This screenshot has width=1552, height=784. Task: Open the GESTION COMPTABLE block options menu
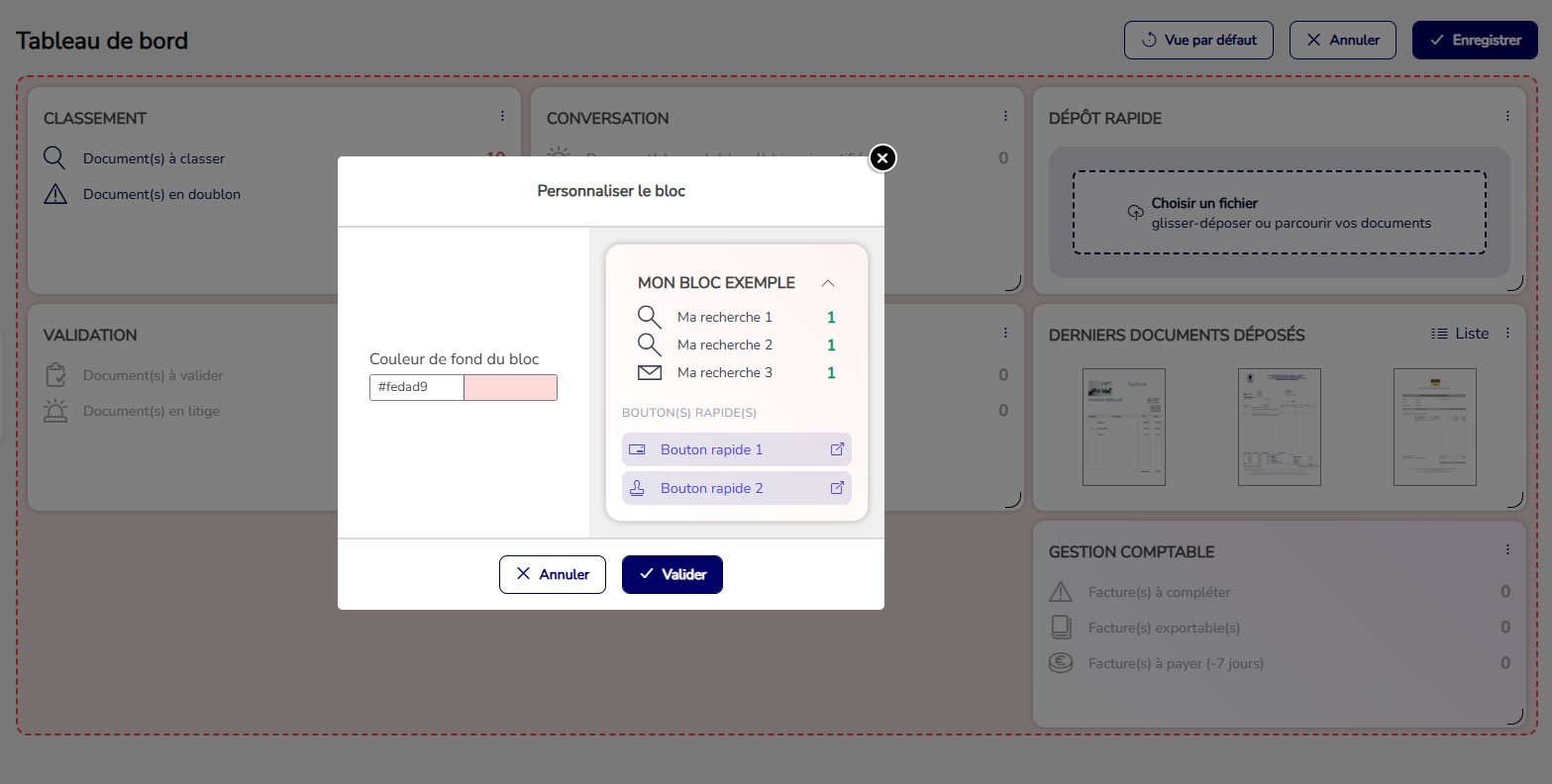coord(1507,550)
